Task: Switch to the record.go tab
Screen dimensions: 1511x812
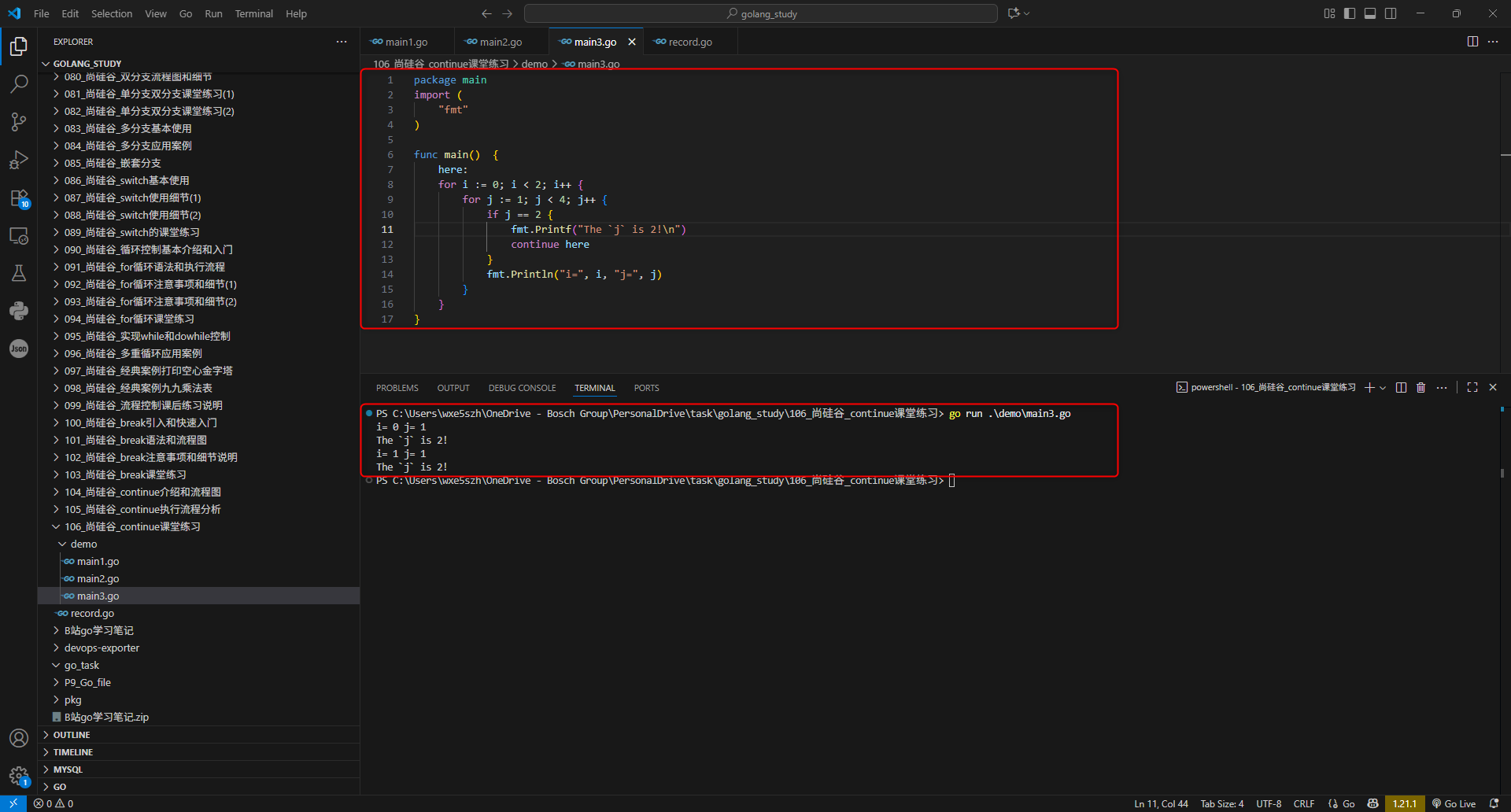Action: tap(690, 42)
